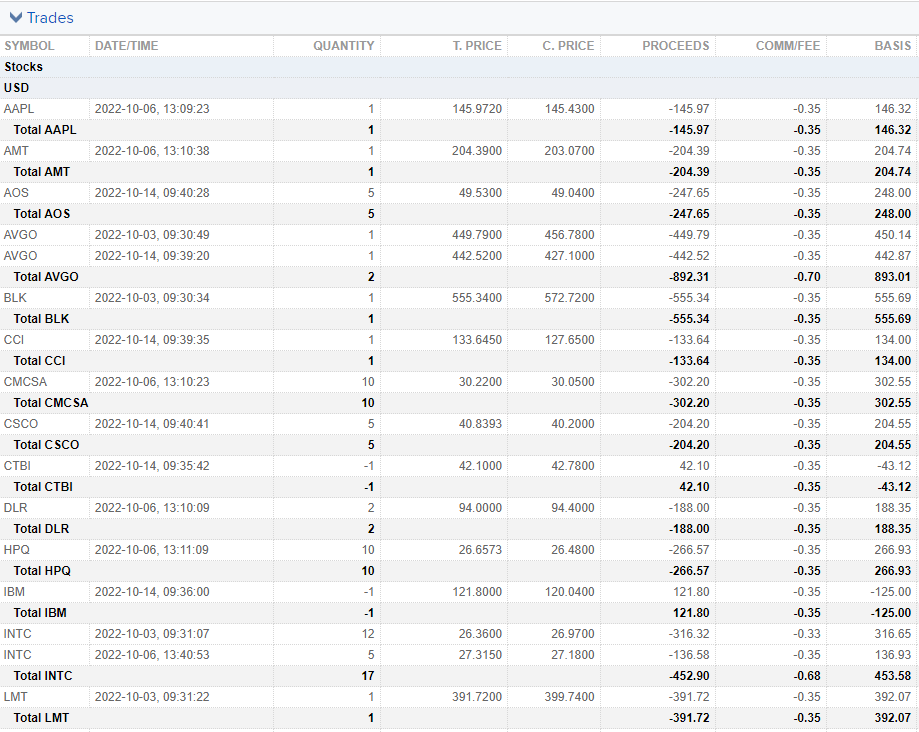This screenshot has height=732, width=919.
Task: Select the Stocks category row
Action: [460, 67]
